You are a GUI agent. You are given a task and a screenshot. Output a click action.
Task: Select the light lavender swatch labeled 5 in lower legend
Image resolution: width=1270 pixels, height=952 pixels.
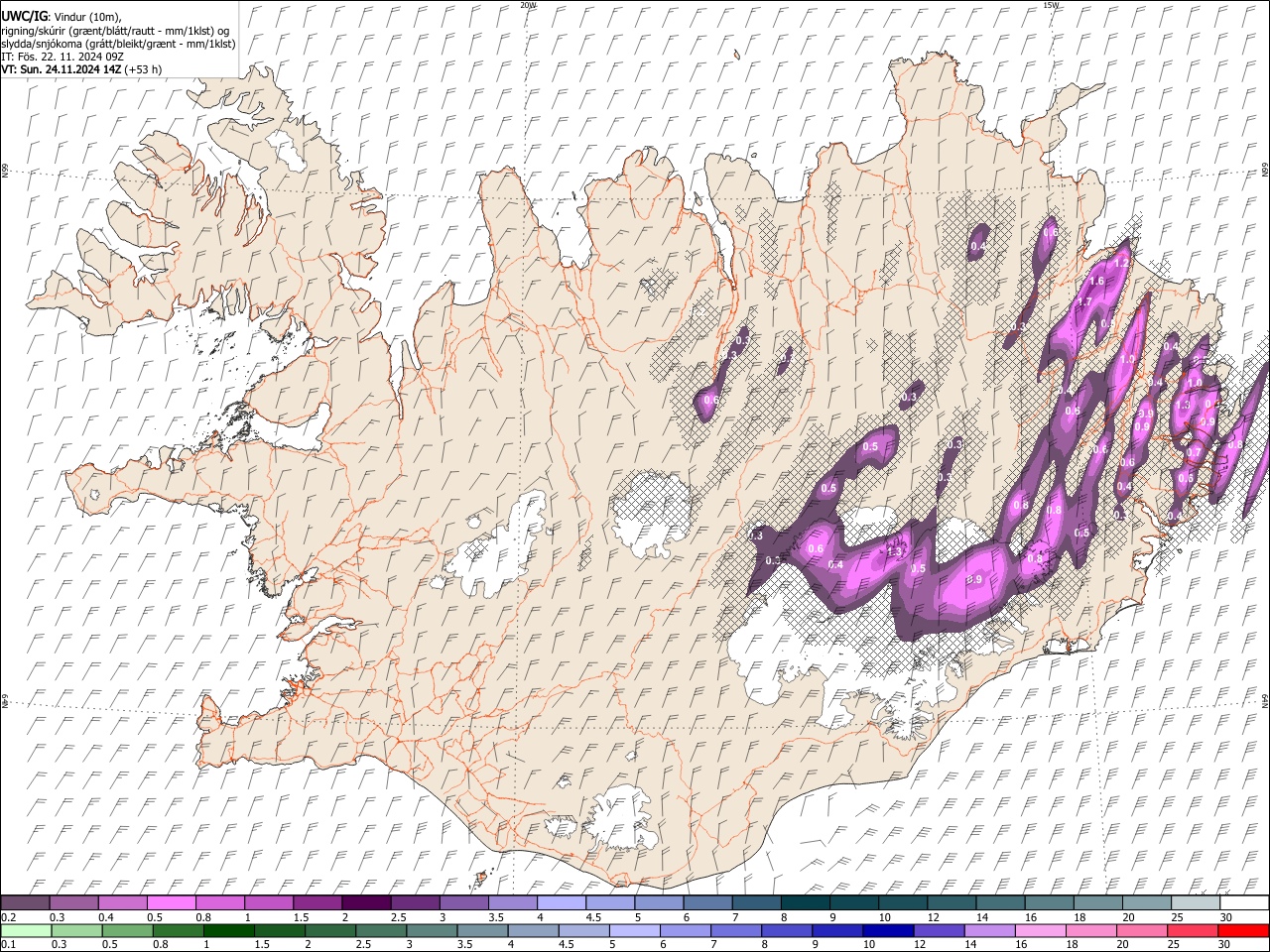click(x=634, y=930)
